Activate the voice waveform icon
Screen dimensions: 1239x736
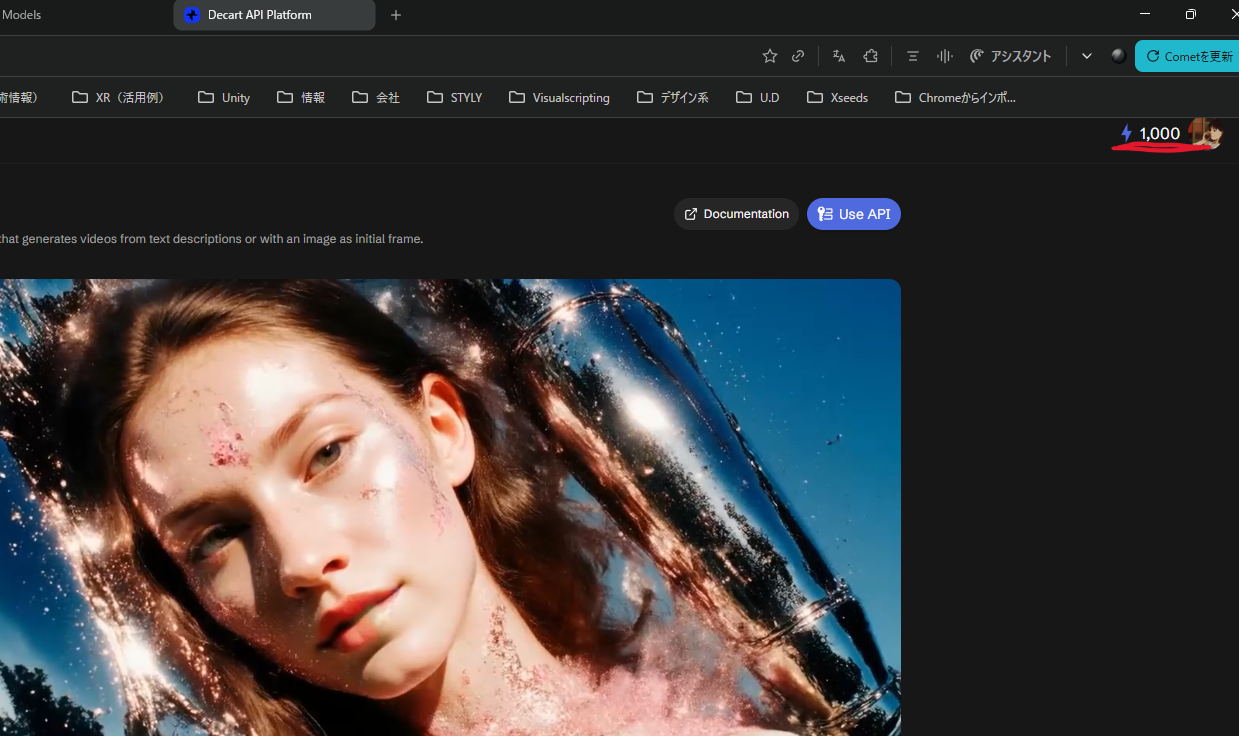[x=944, y=56]
